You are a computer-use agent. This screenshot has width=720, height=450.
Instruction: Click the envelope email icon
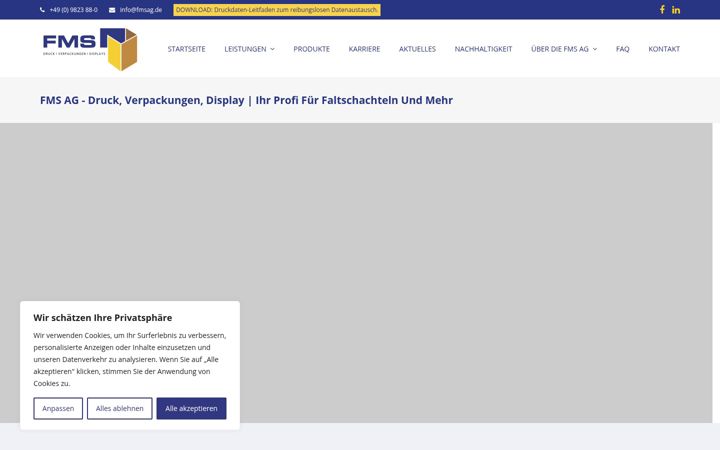(x=112, y=10)
